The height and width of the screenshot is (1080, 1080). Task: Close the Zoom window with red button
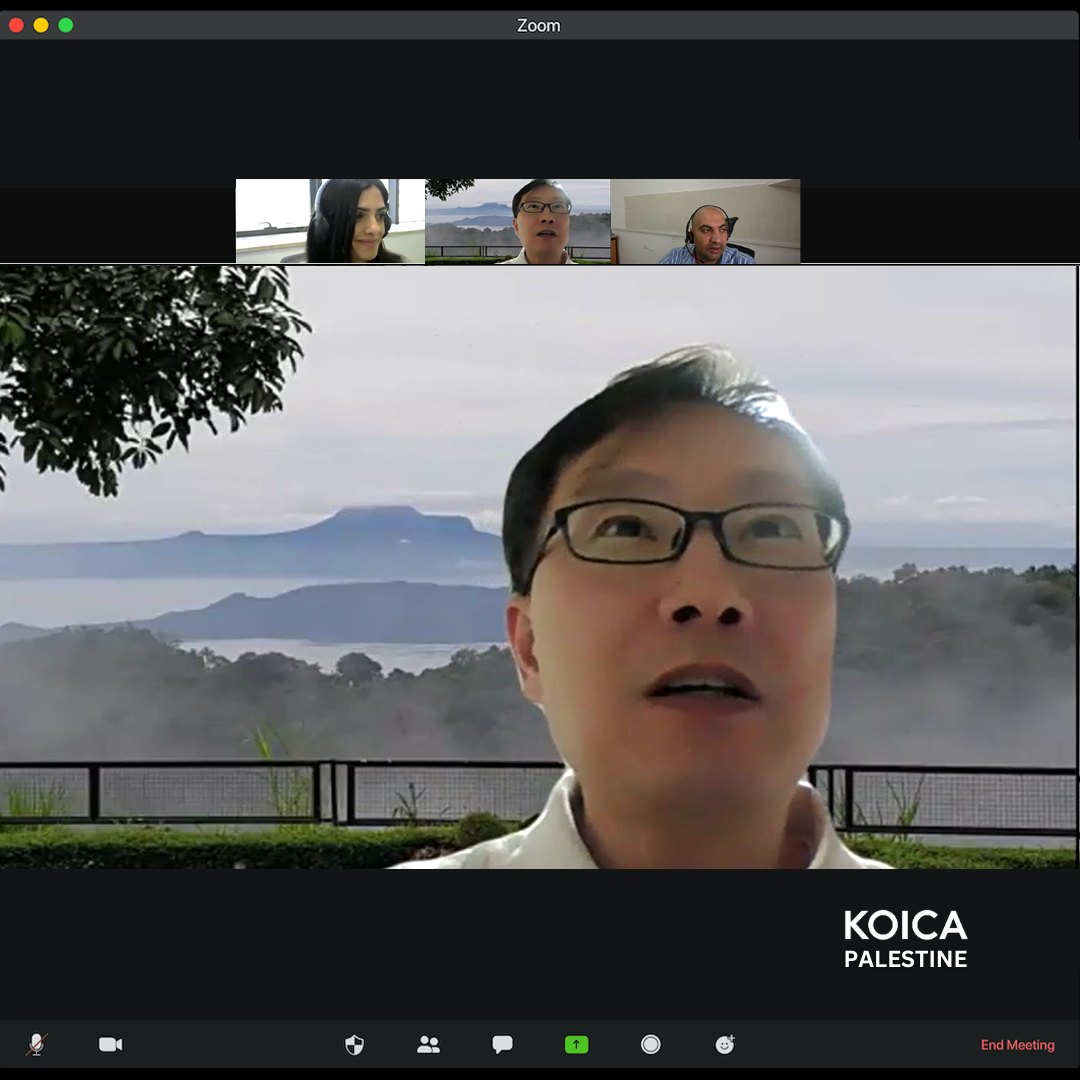click(16, 25)
